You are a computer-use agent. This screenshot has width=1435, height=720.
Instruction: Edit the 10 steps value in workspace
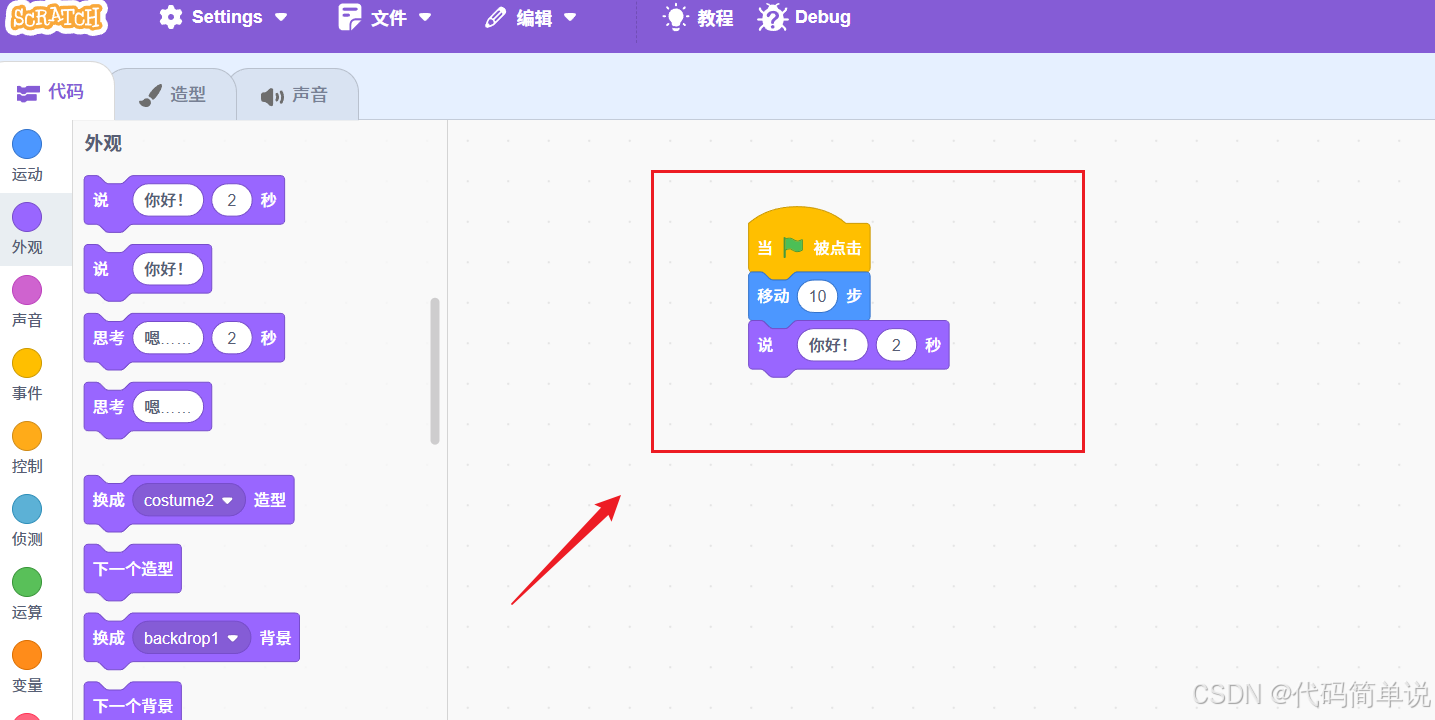coord(818,296)
